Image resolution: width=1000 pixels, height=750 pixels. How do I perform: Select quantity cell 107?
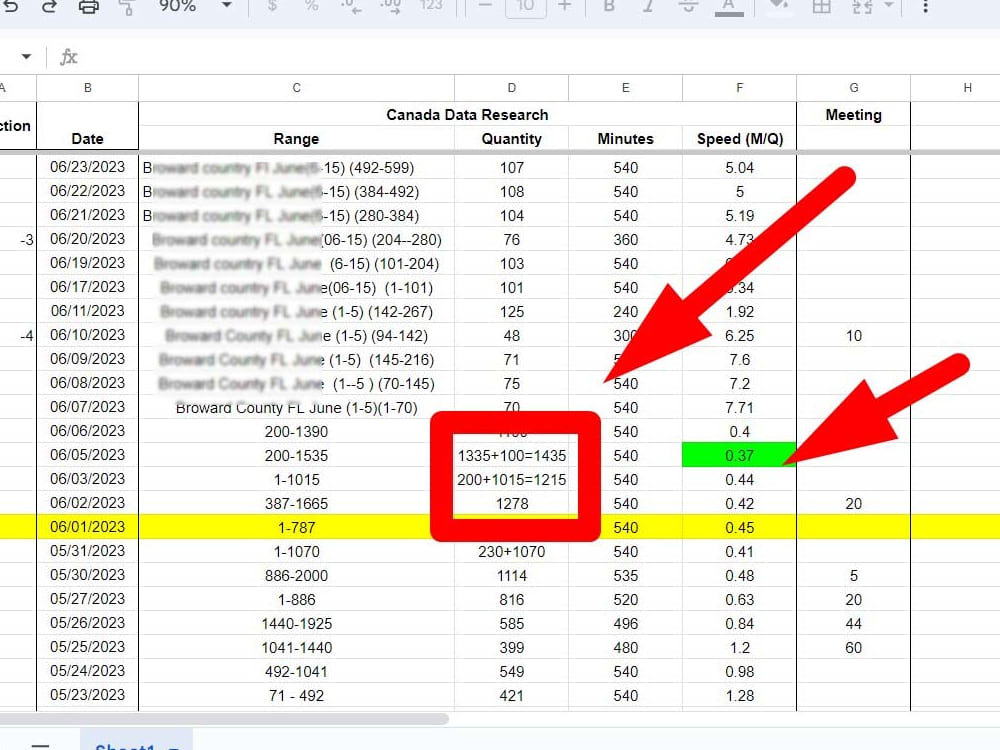point(511,167)
